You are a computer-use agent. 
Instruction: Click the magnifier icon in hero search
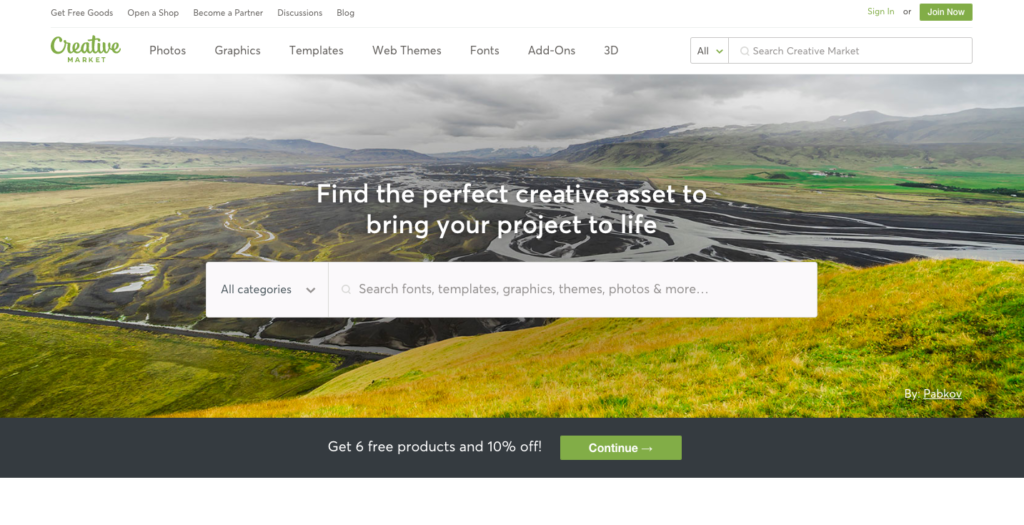point(346,289)
